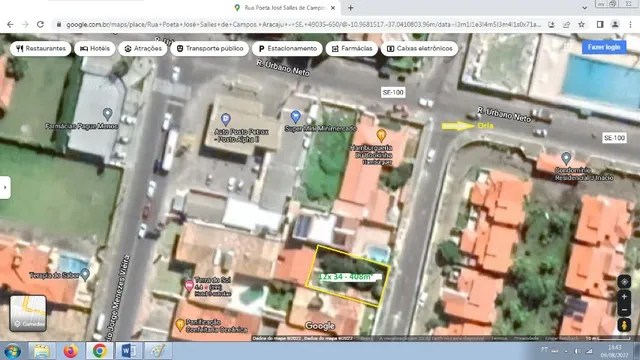Image resolution: width=640 pixels, height=360 pixels.
Task: Click the volume icon in system tray
Action: tap(577, 351)
